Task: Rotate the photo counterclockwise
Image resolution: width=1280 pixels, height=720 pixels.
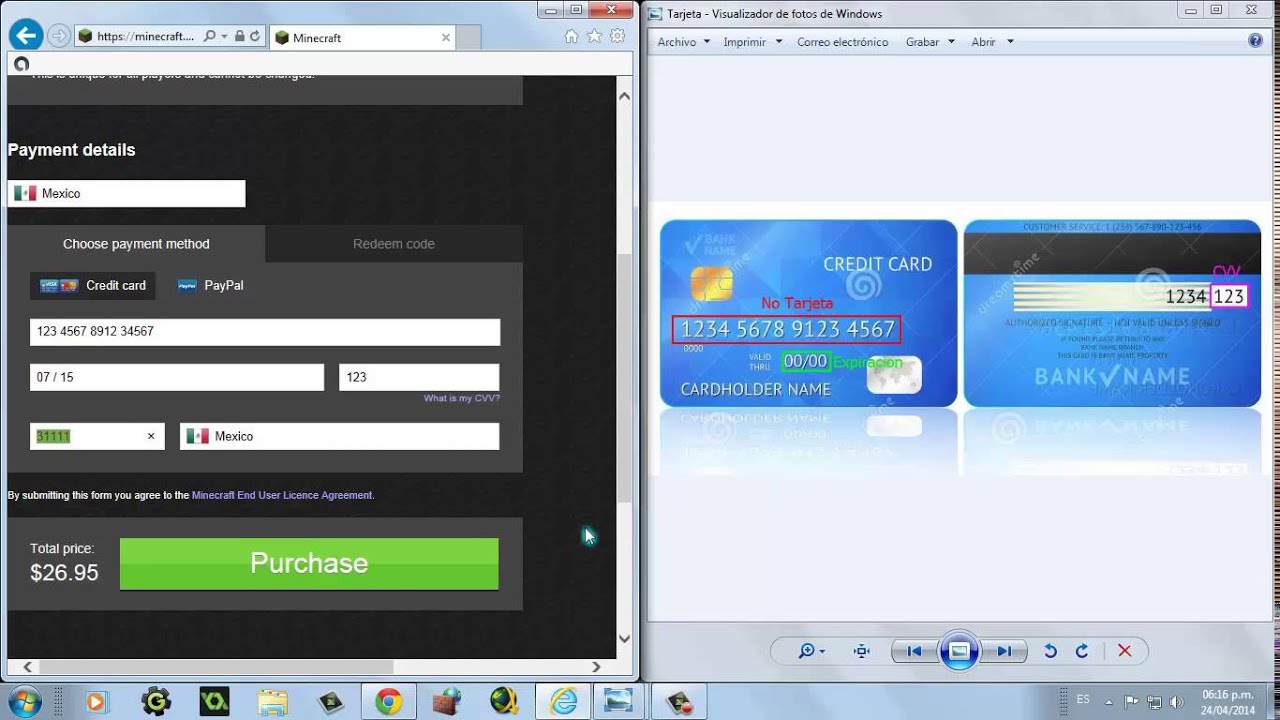Action: click(1050, 651)
